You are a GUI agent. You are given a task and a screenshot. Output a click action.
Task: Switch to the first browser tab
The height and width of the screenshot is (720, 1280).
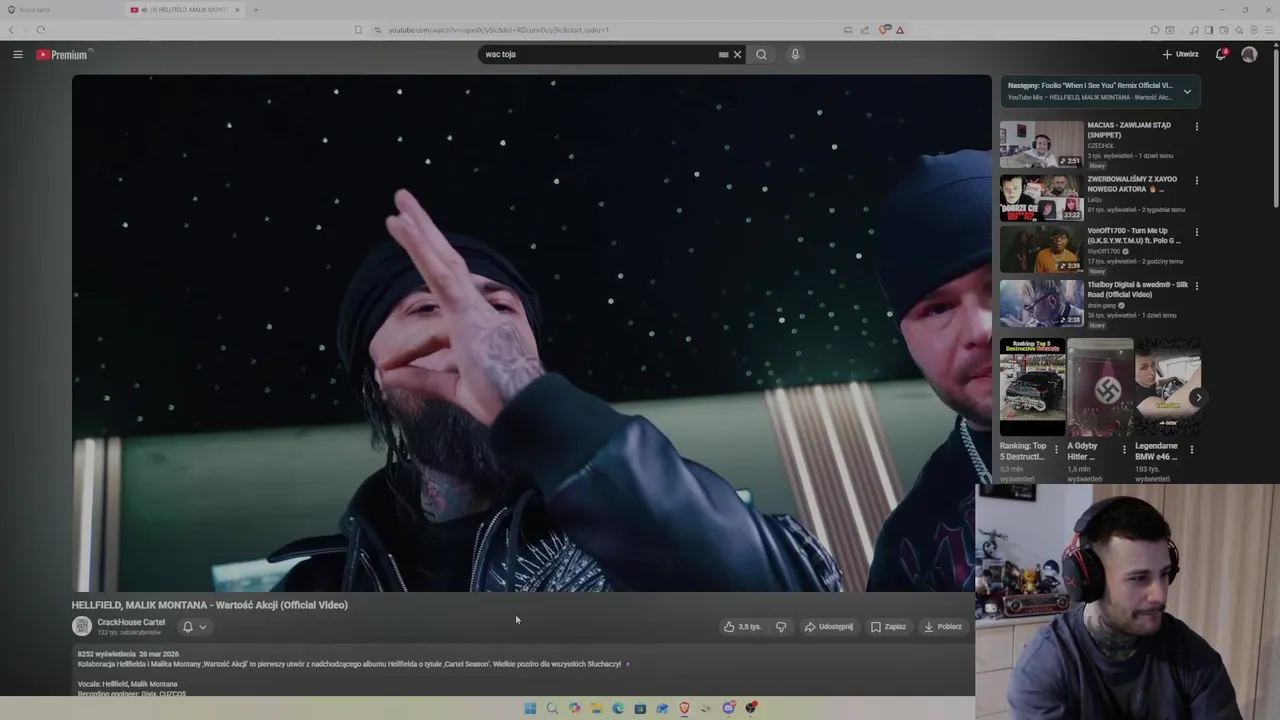(x=62, y=9)
